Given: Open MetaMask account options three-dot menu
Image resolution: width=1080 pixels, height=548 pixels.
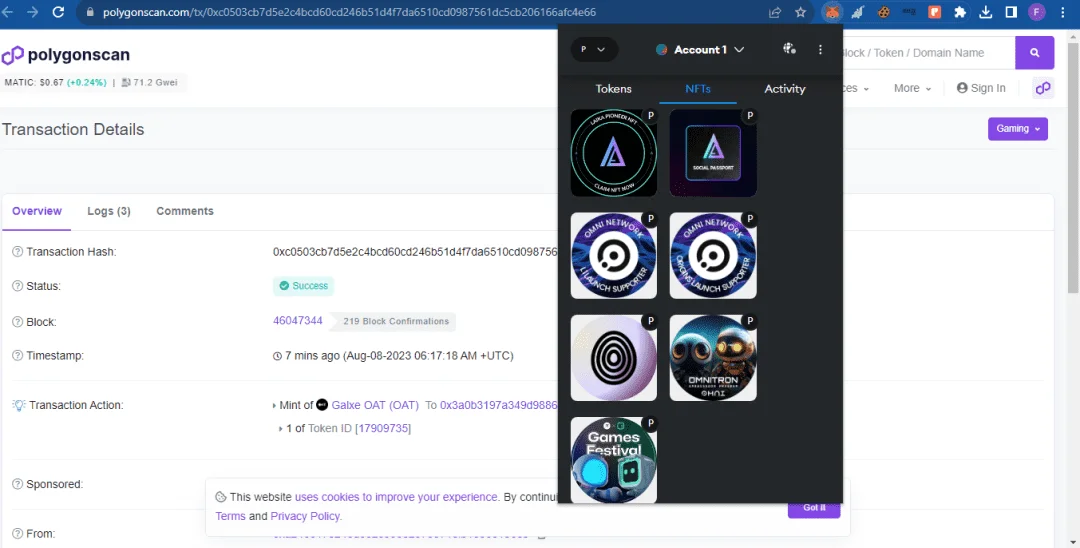Looking at the screenshot, I should [x=820, y=50].
